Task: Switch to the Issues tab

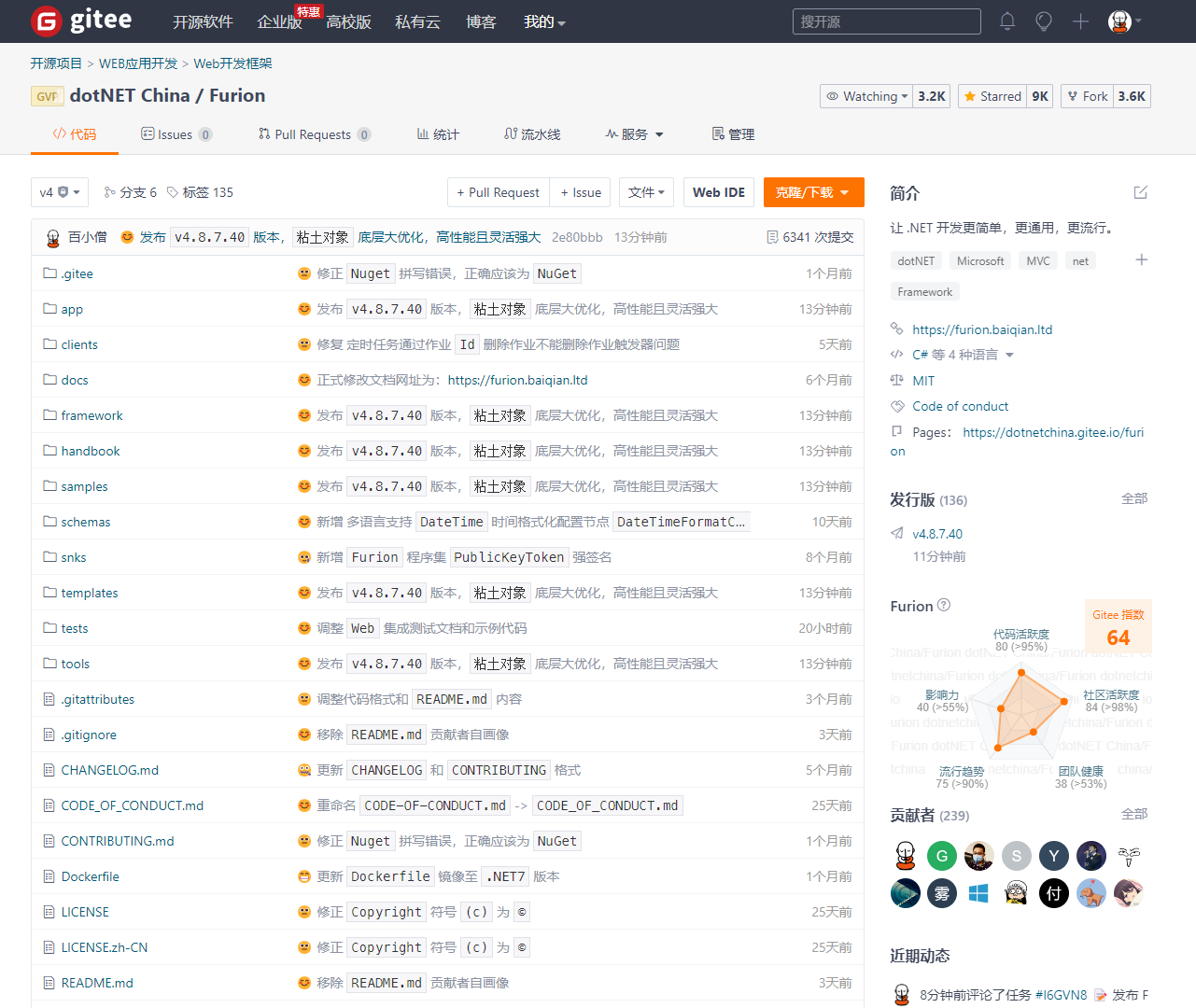Action: pos(176,134)
